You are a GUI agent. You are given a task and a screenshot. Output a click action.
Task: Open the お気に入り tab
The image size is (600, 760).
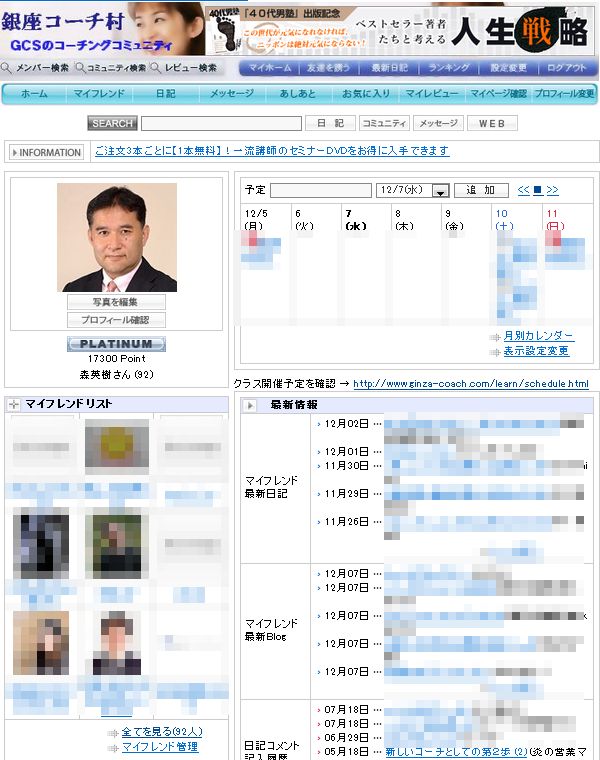click(x=366, y=94)
